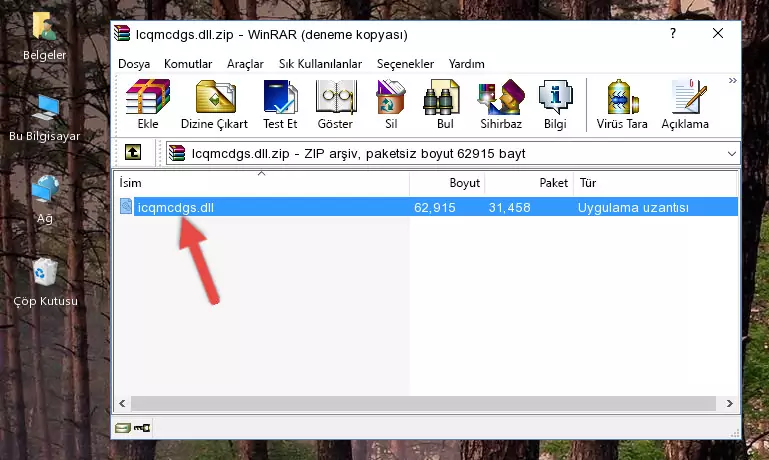Launch the Sihirbaz wizard
769x460 pixels.
pyautogui.click(x=501, y=104)
